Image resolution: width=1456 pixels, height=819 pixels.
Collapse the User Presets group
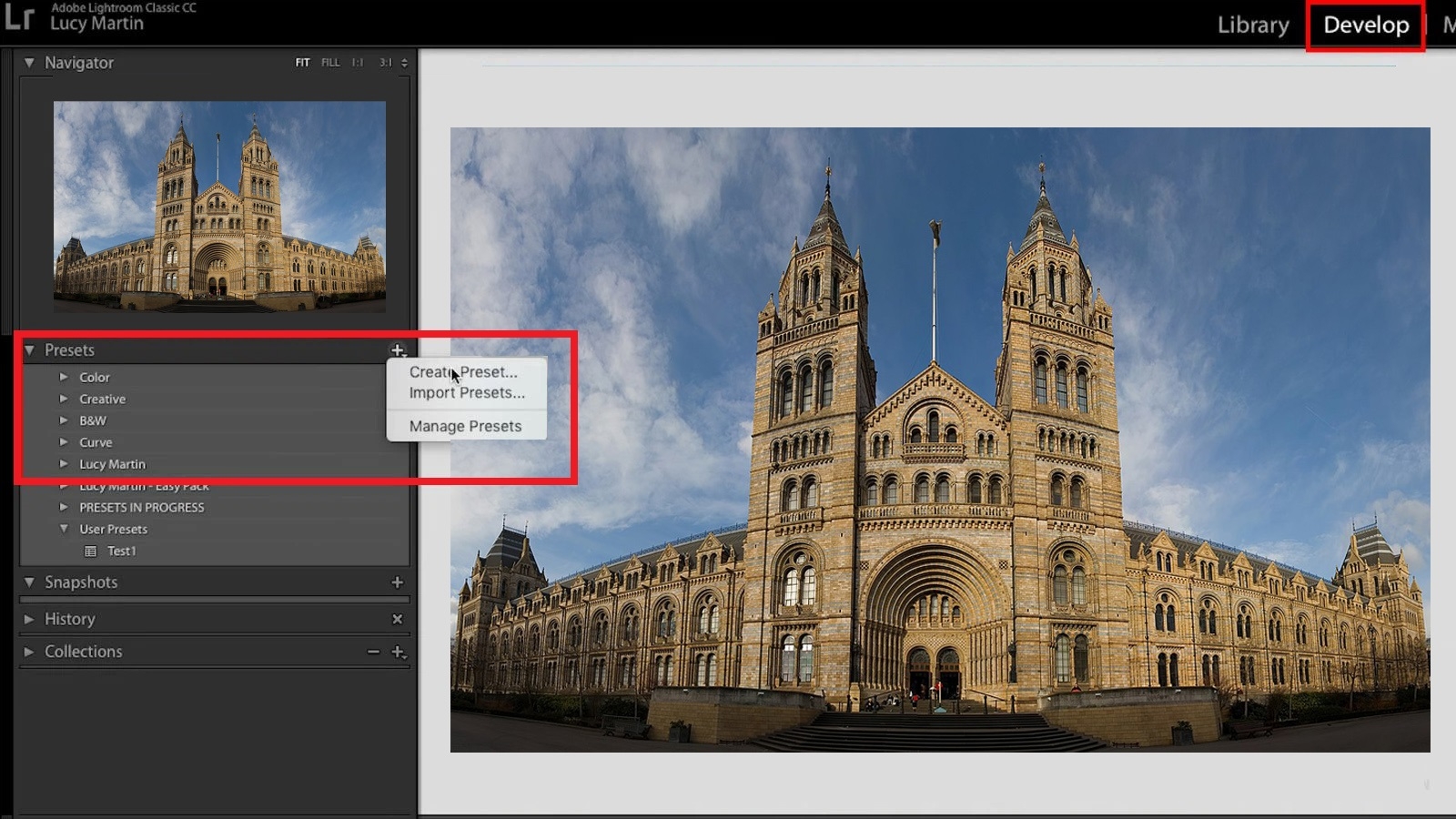(x=64, y=529)
